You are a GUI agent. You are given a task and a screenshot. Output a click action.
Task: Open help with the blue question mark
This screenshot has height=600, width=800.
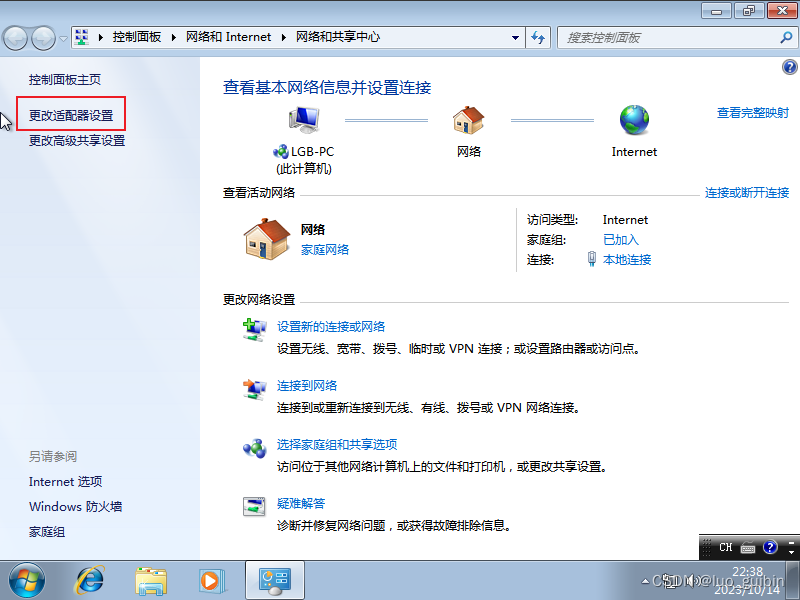[789, 67]
